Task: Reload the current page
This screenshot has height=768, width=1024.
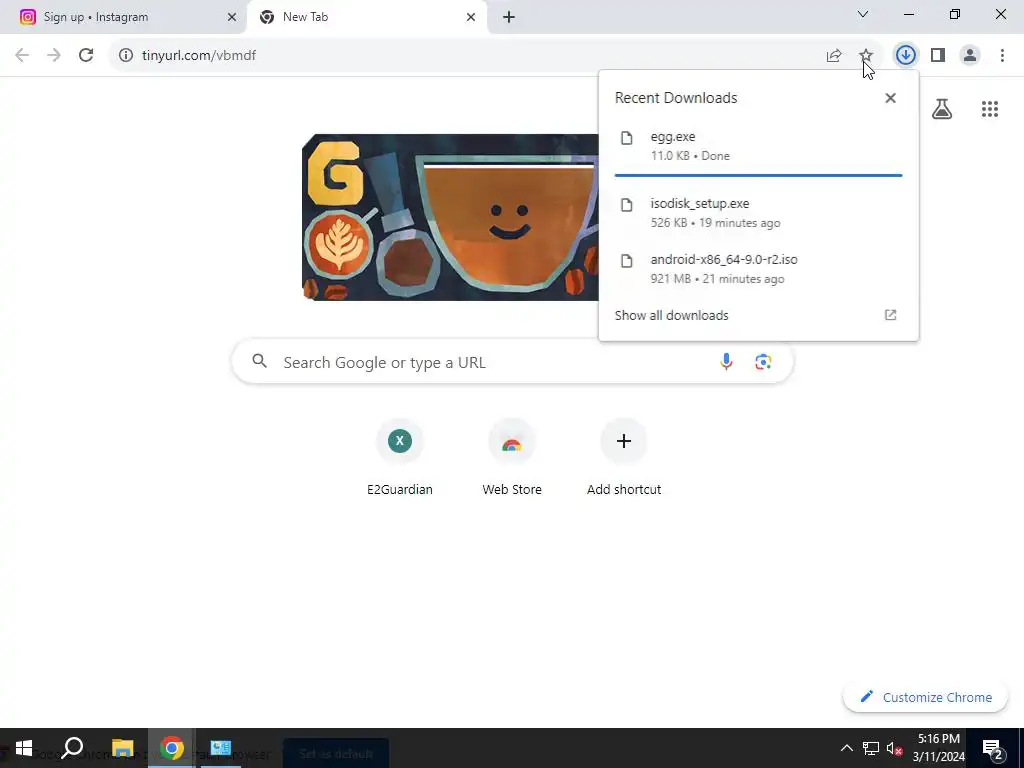Action: tap(86, 55)
